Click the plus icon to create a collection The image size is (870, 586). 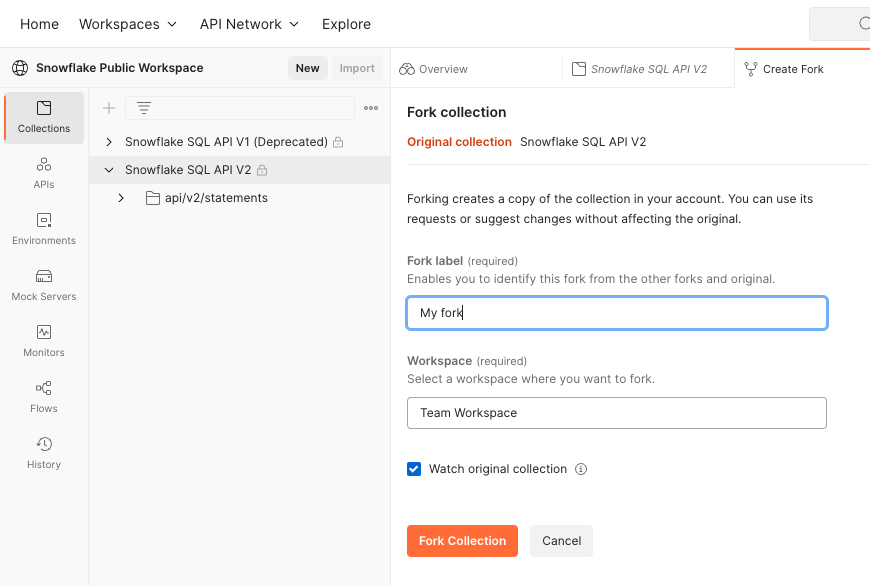click(109, 108)
